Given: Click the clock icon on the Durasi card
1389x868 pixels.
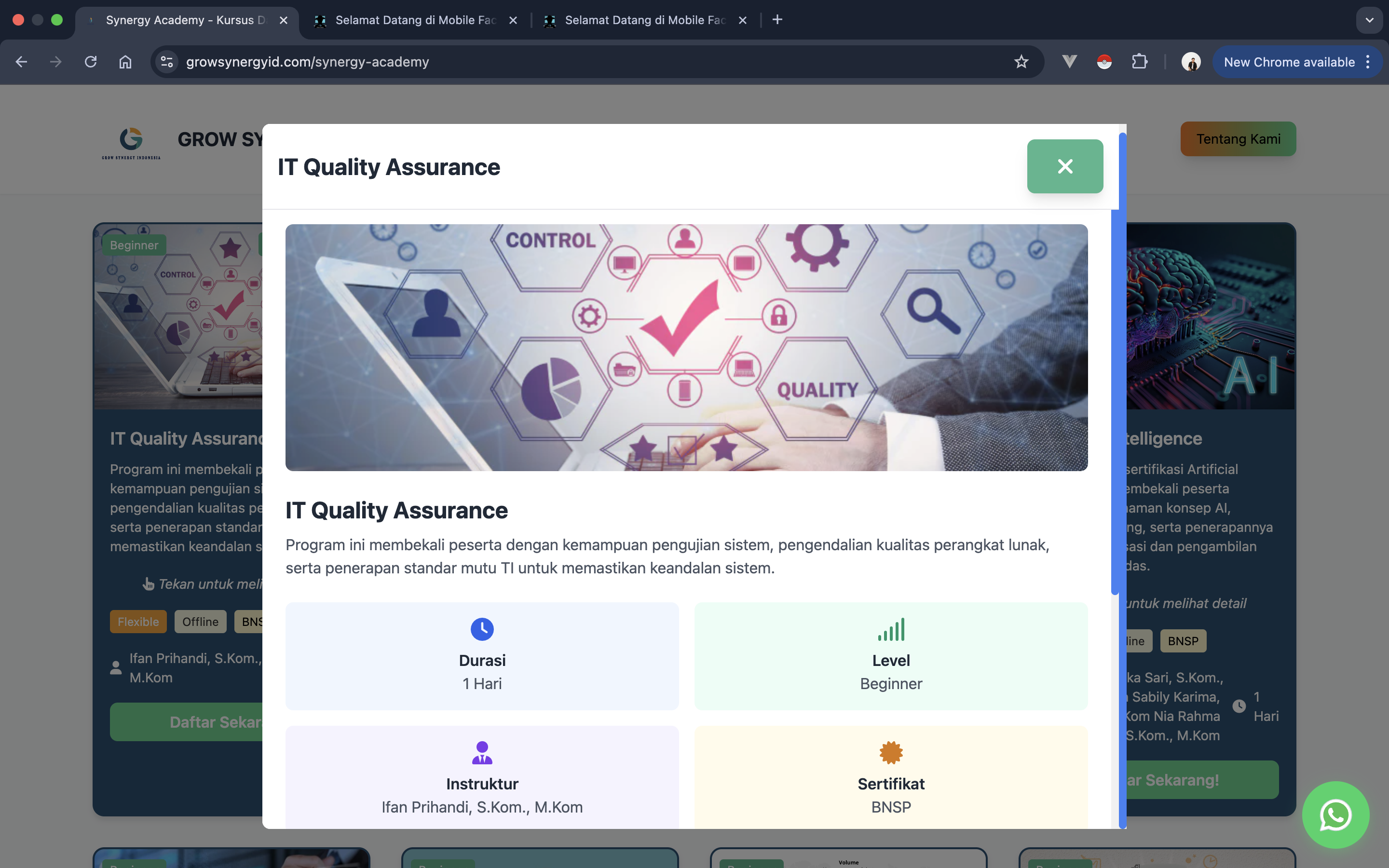Looking at the screenshot, I should (481, 629).
